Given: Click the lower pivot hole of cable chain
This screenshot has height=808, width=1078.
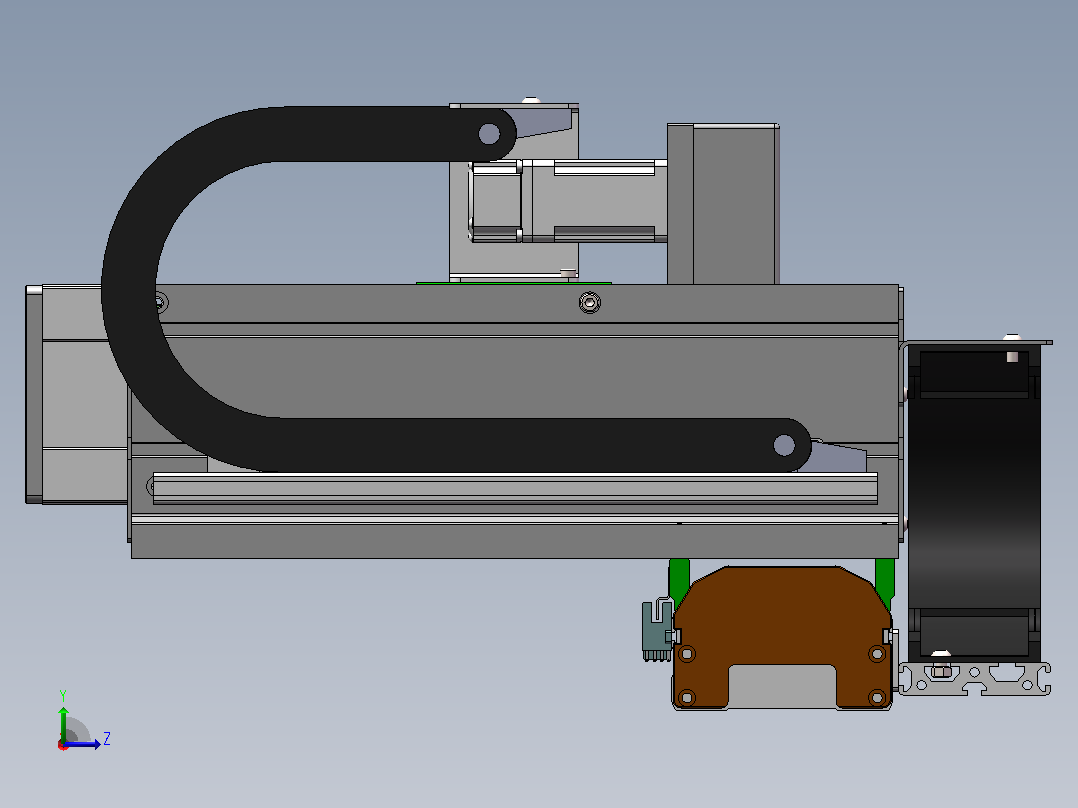Looking at the screenshot, I should pos(784,445).
